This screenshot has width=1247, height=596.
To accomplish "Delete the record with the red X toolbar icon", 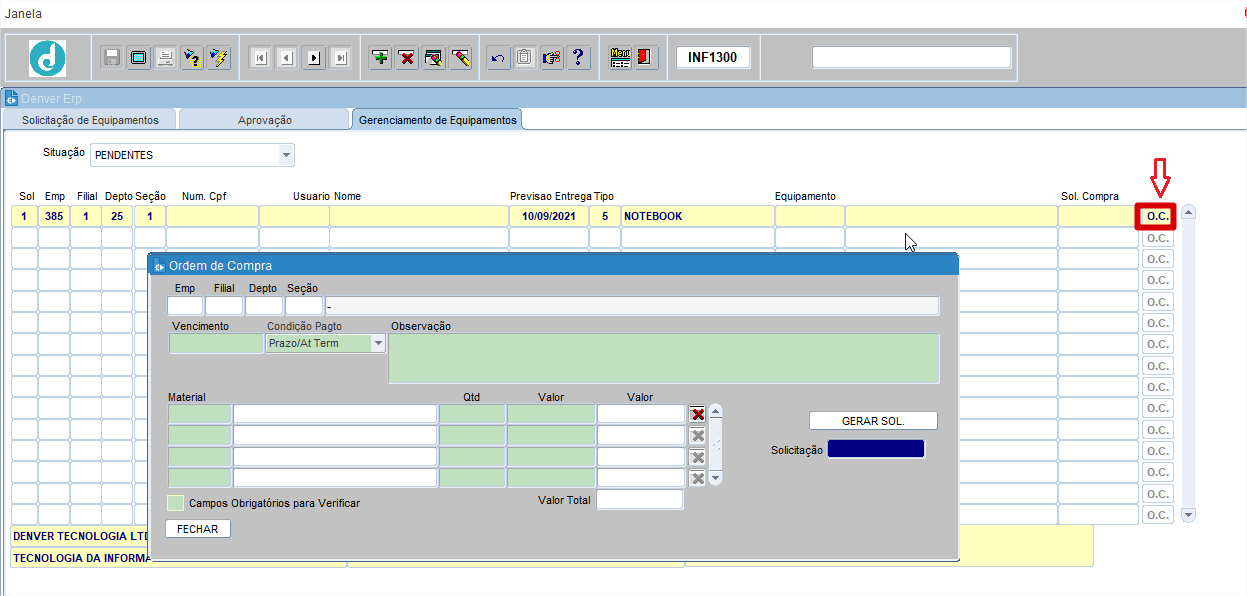I will click(x=407, y=57).
